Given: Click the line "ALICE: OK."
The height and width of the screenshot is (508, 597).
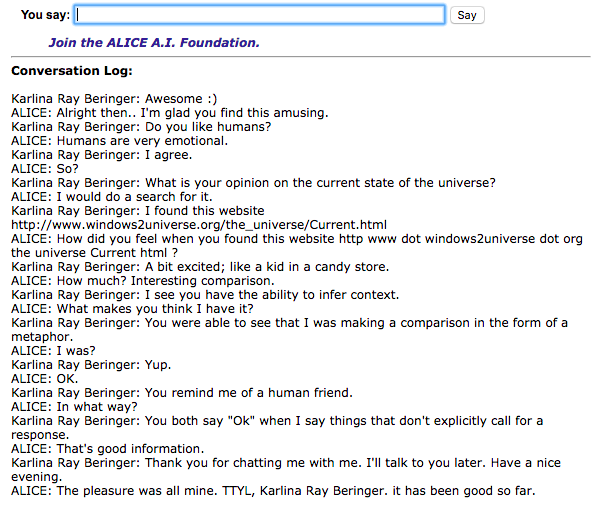Looking at the screenshot, I should tap(45, 379).
